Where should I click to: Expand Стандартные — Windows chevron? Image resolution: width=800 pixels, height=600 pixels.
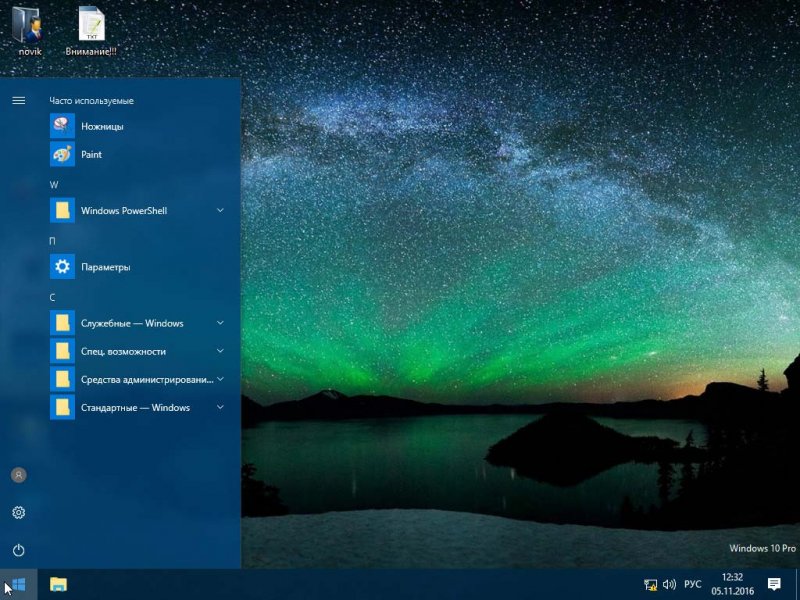tap(220, 407)
